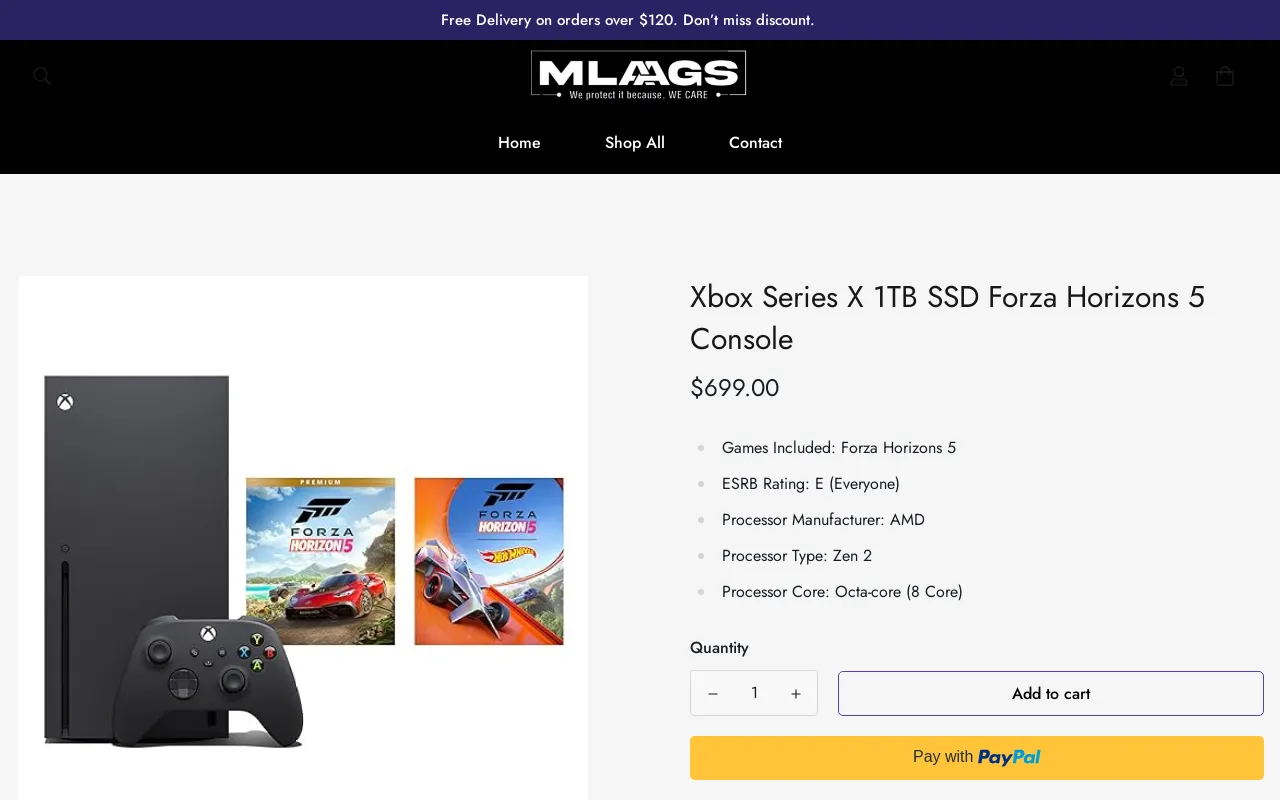The height and width of the screenshot is (800, 1280).
Task: Increase quantity with the plus icon
Action: [x=796, y=694]
